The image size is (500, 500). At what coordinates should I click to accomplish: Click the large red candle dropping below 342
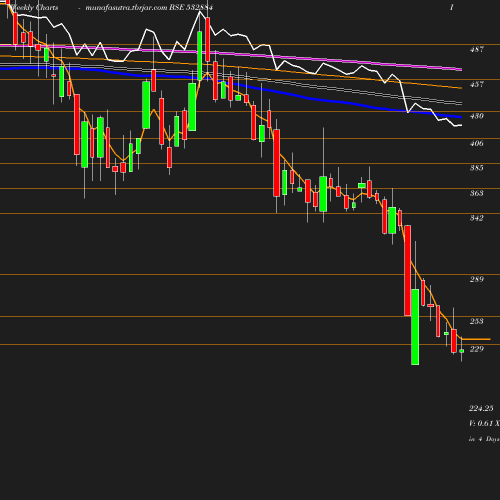[x=407, y=270]
